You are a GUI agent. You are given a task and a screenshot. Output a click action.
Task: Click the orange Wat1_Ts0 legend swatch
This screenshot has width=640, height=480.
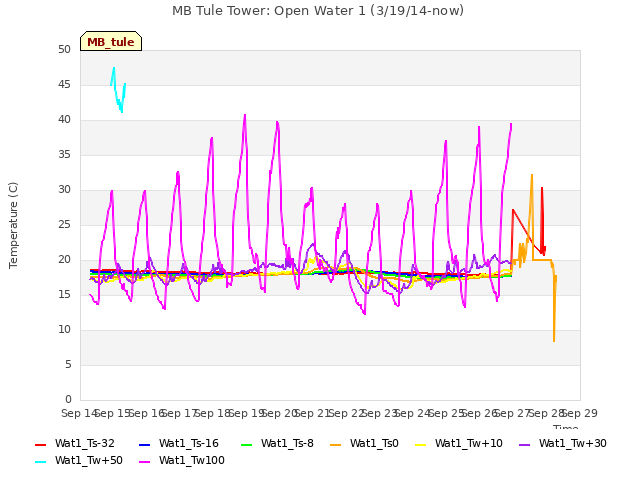tap(336, 444)
